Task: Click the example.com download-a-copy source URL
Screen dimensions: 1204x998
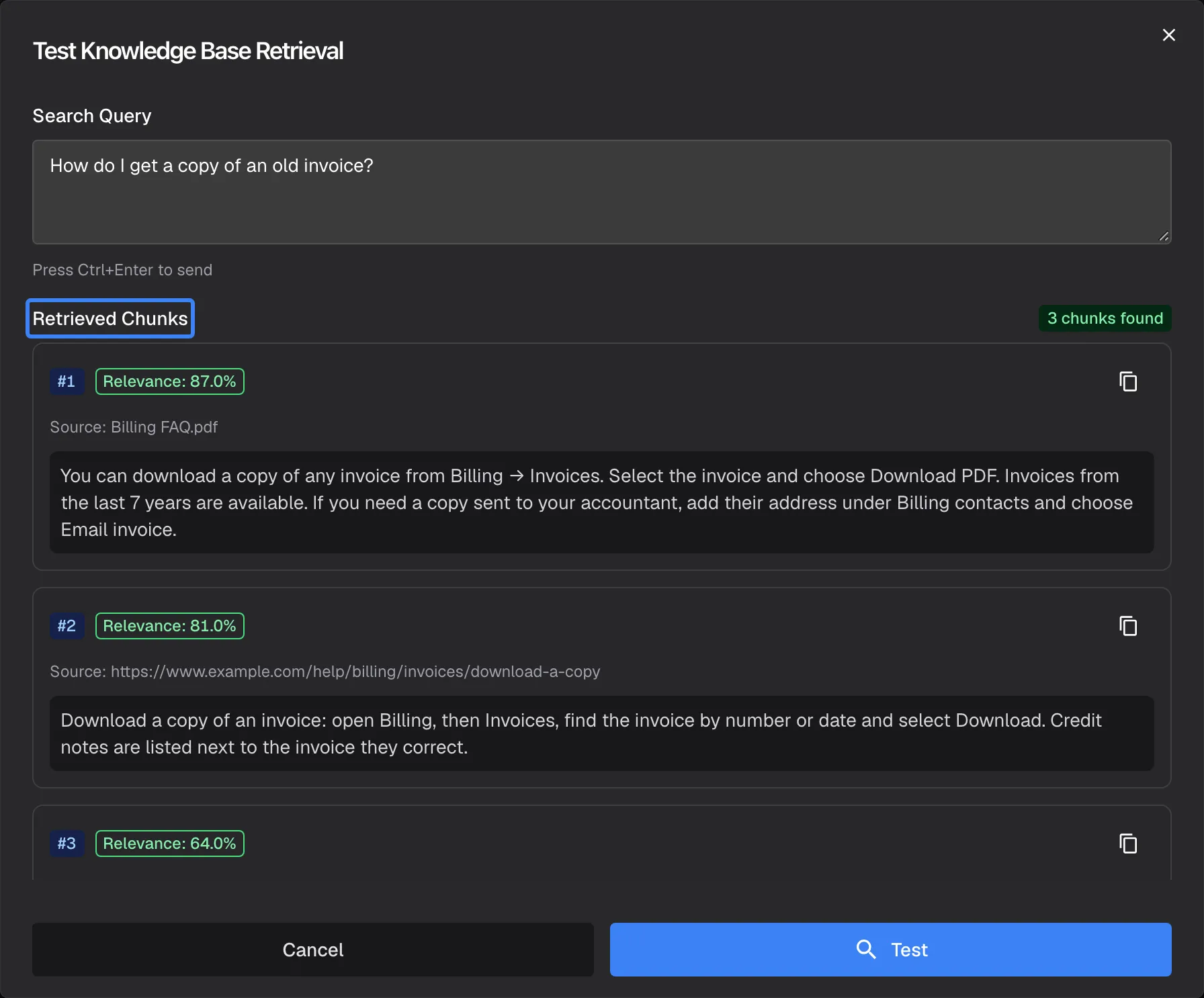Action: 355,672
